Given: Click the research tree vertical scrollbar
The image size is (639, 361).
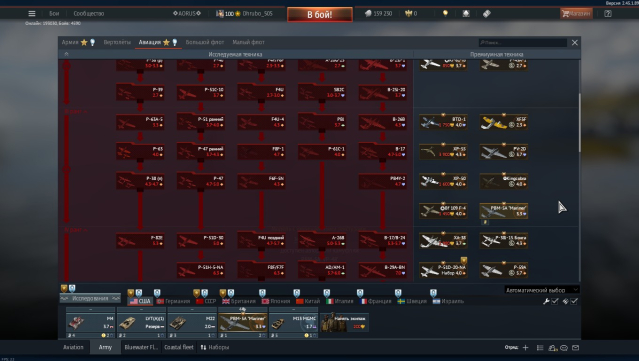Looking at the screenshot, I should pyautogui.click(x=579, y=122).
